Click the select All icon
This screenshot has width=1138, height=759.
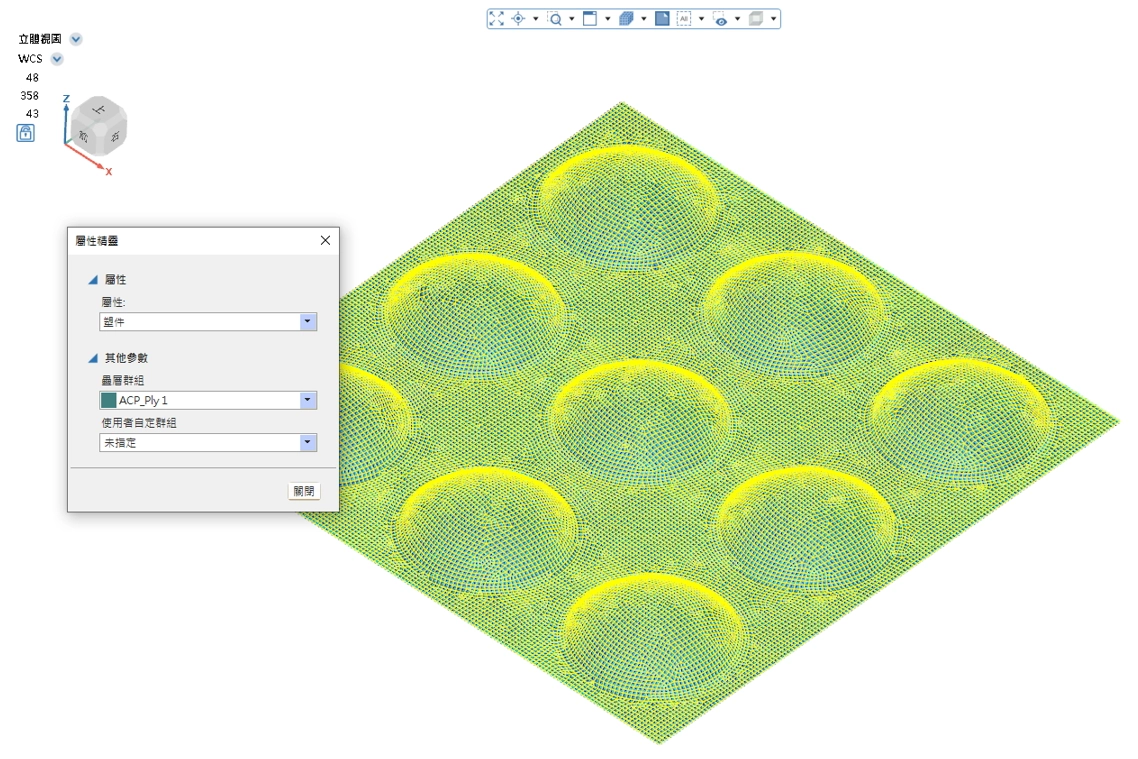coord(684,19)
